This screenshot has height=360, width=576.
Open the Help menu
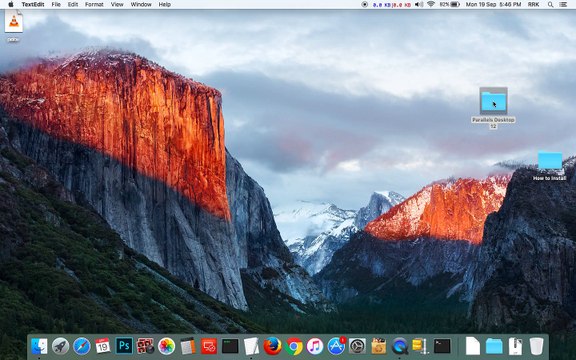165,4
